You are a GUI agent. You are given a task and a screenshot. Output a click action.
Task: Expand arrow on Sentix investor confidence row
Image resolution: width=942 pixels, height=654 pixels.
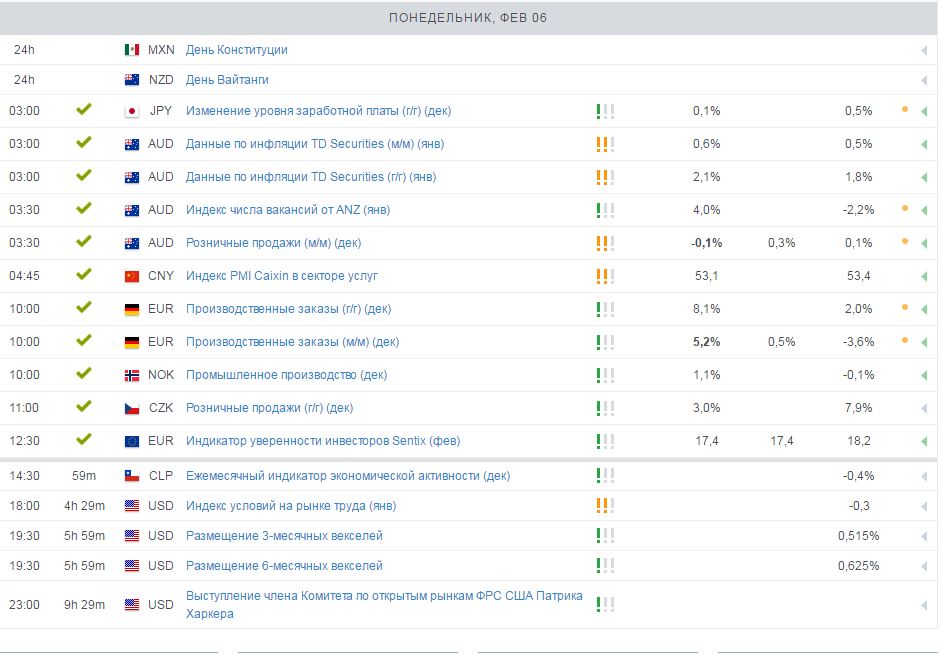tap(924, 441)
